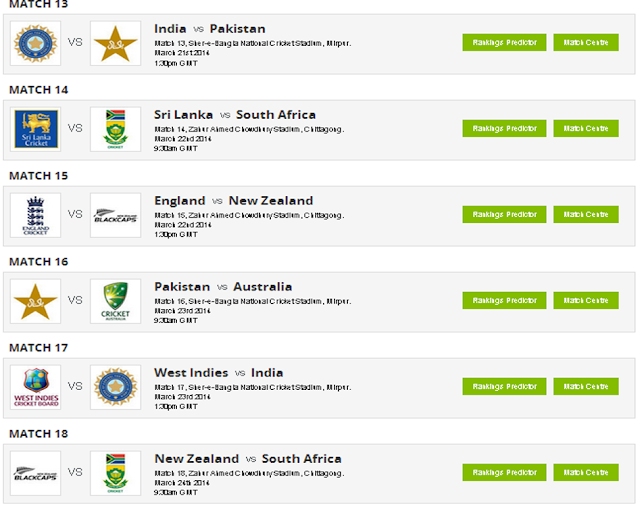Open Match Centre for Pakistan vs Australia
This screenshot has width=640, height=509.
coord(586,301)
